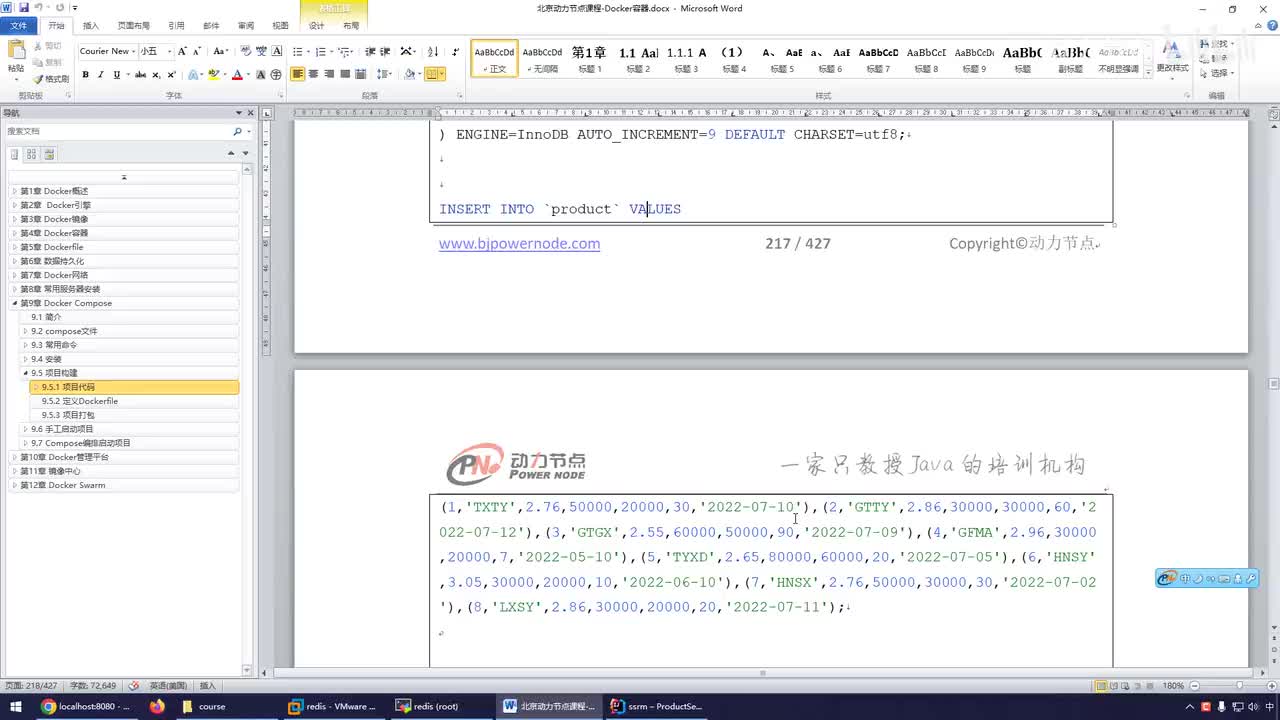Image resolution: width=1280 pixels, height=720 pixels.
Task: Click the character border icon
Action: pos(276,51)
